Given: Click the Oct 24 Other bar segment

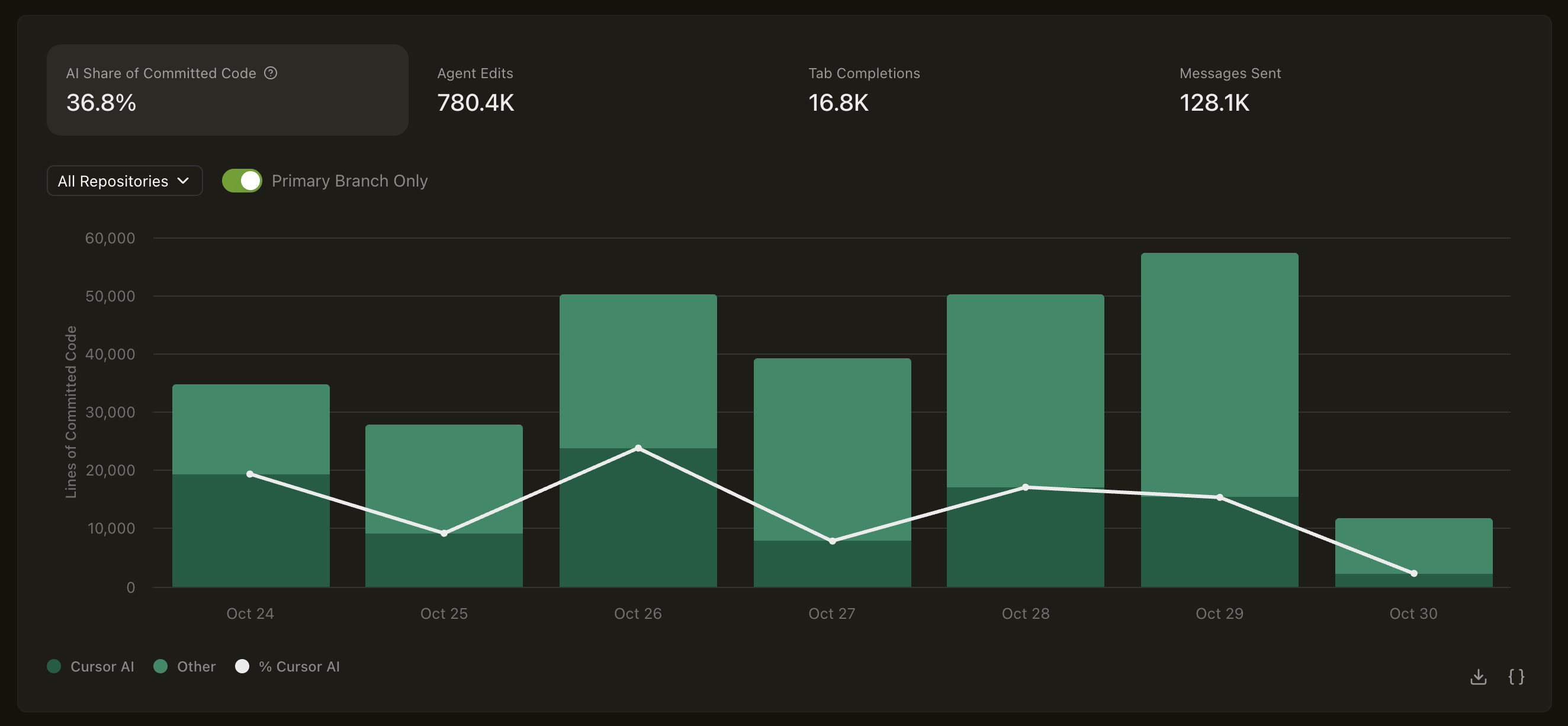Looking at the screenshot, I should coord(251,429).
